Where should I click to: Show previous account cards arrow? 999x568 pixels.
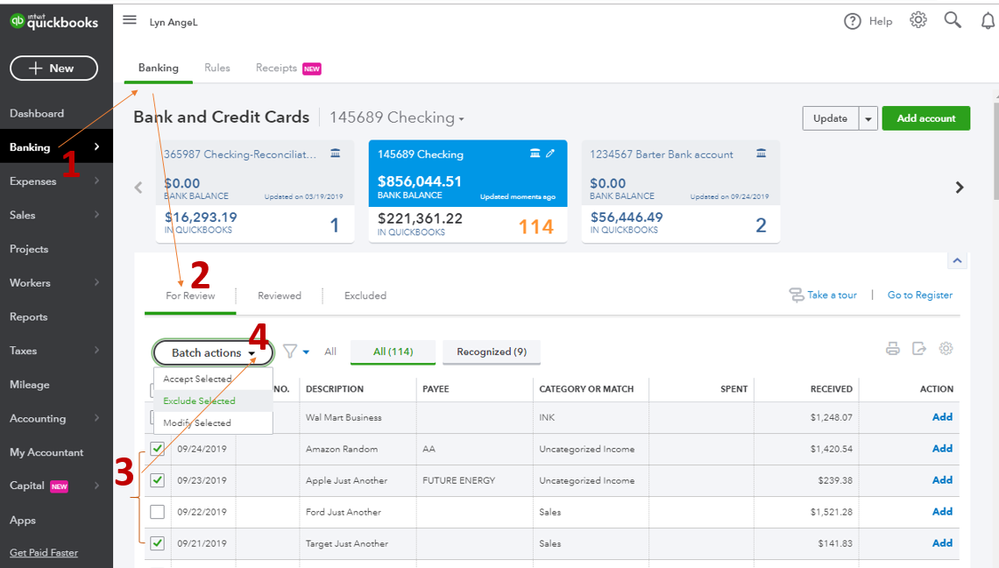click(x=138, y=187)
